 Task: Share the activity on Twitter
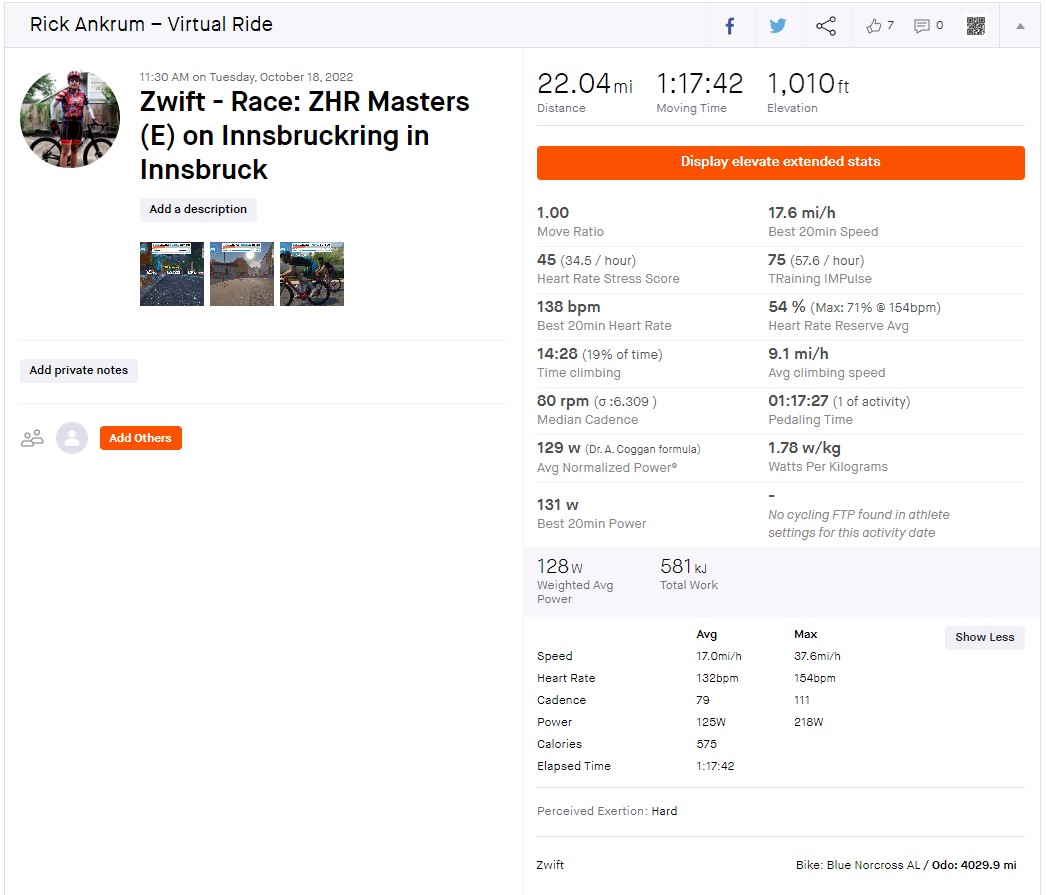[778, 26]
